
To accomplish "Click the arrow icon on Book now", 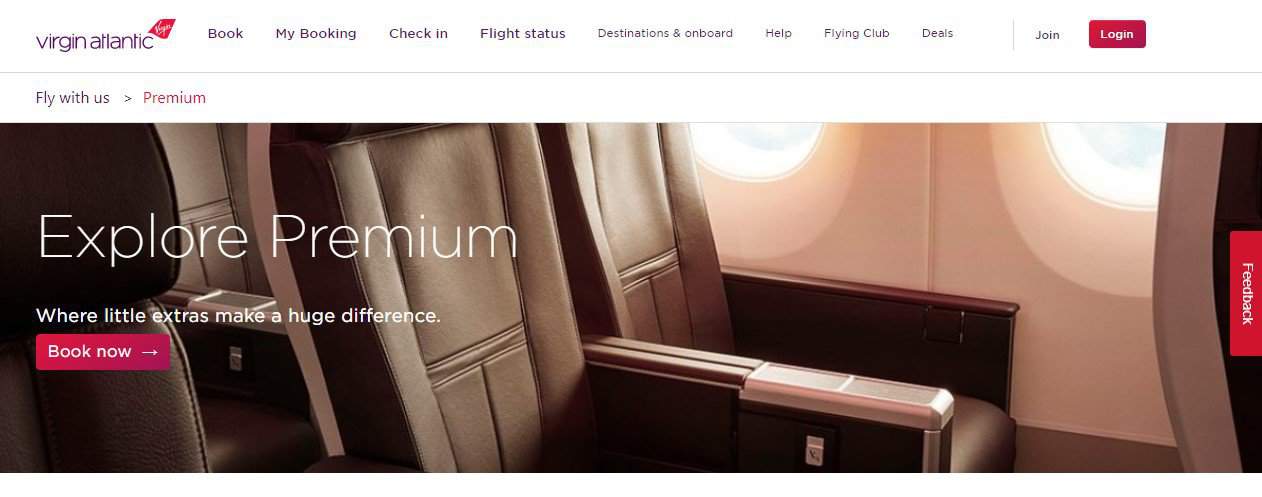I will [x=149, y=352].
